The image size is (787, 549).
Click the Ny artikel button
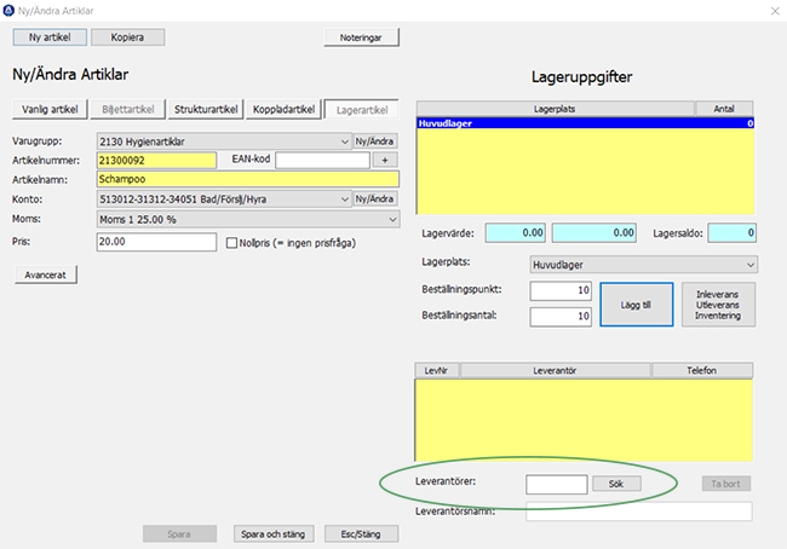coord(50,37)
